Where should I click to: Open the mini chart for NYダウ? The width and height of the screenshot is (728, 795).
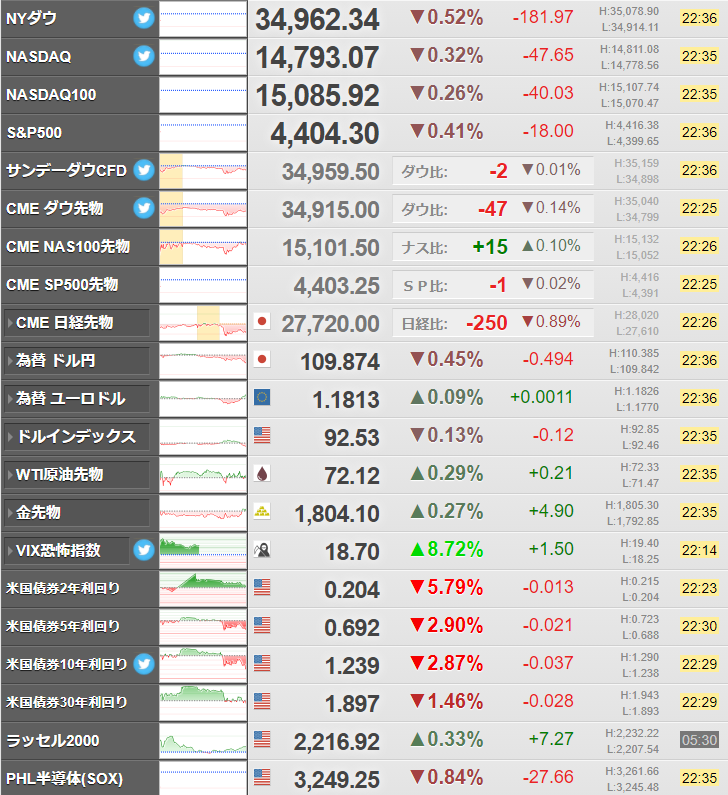[203, 19]
